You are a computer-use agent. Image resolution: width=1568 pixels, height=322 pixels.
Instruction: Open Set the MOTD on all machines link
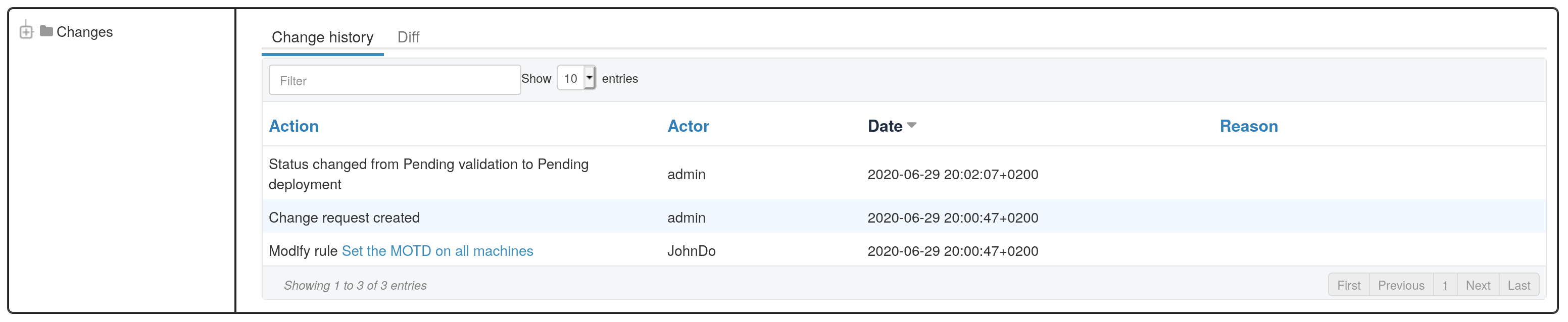(x=437, y=251)
